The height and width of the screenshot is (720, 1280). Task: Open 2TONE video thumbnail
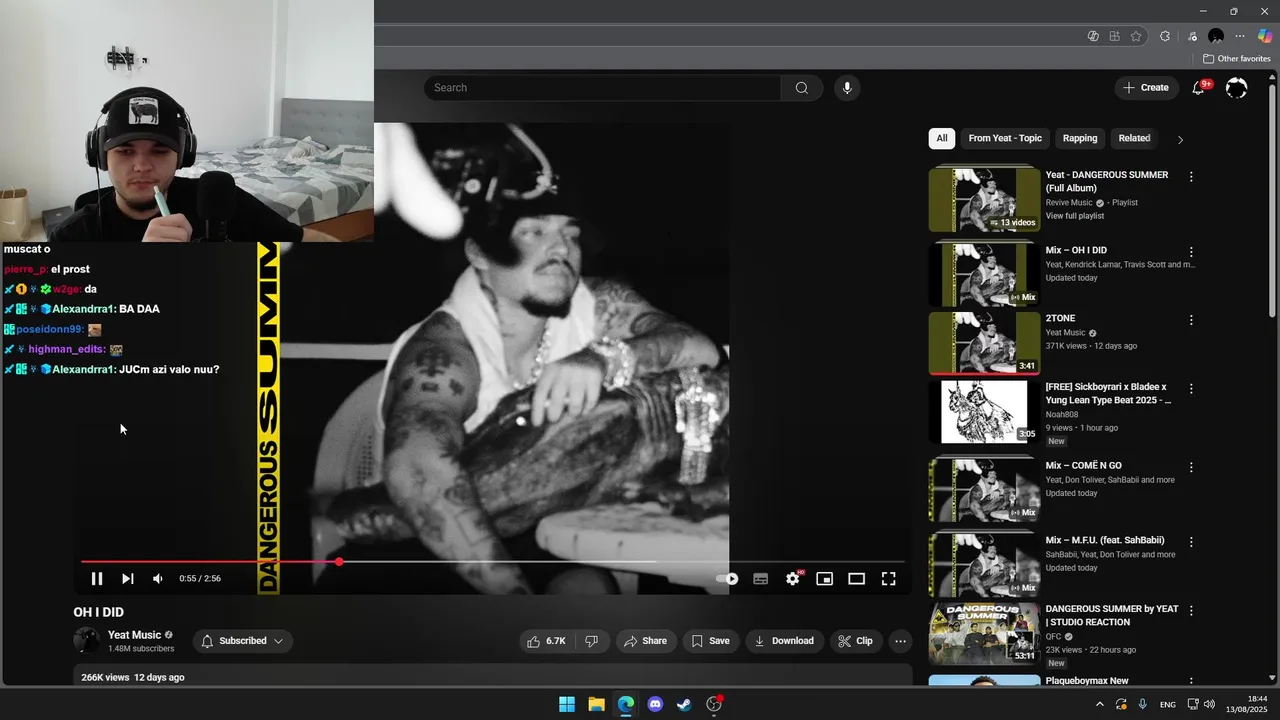984,343
